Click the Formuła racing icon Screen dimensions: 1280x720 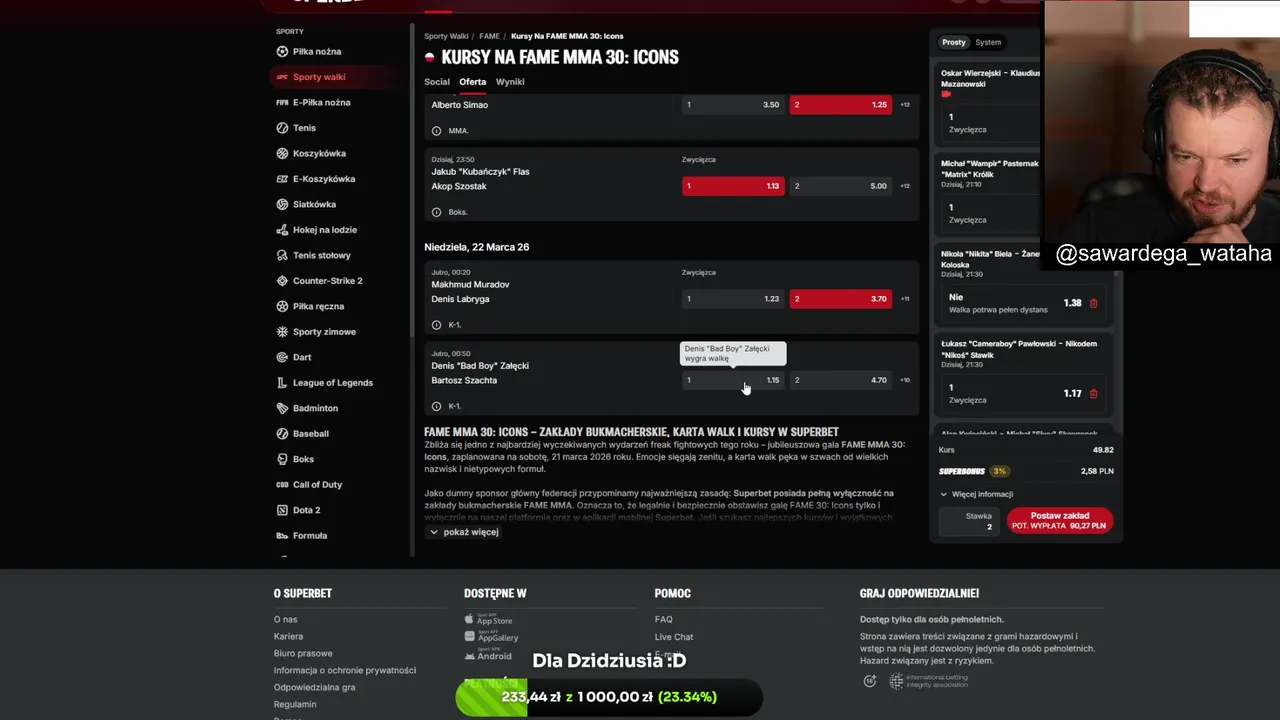(282, 536)
